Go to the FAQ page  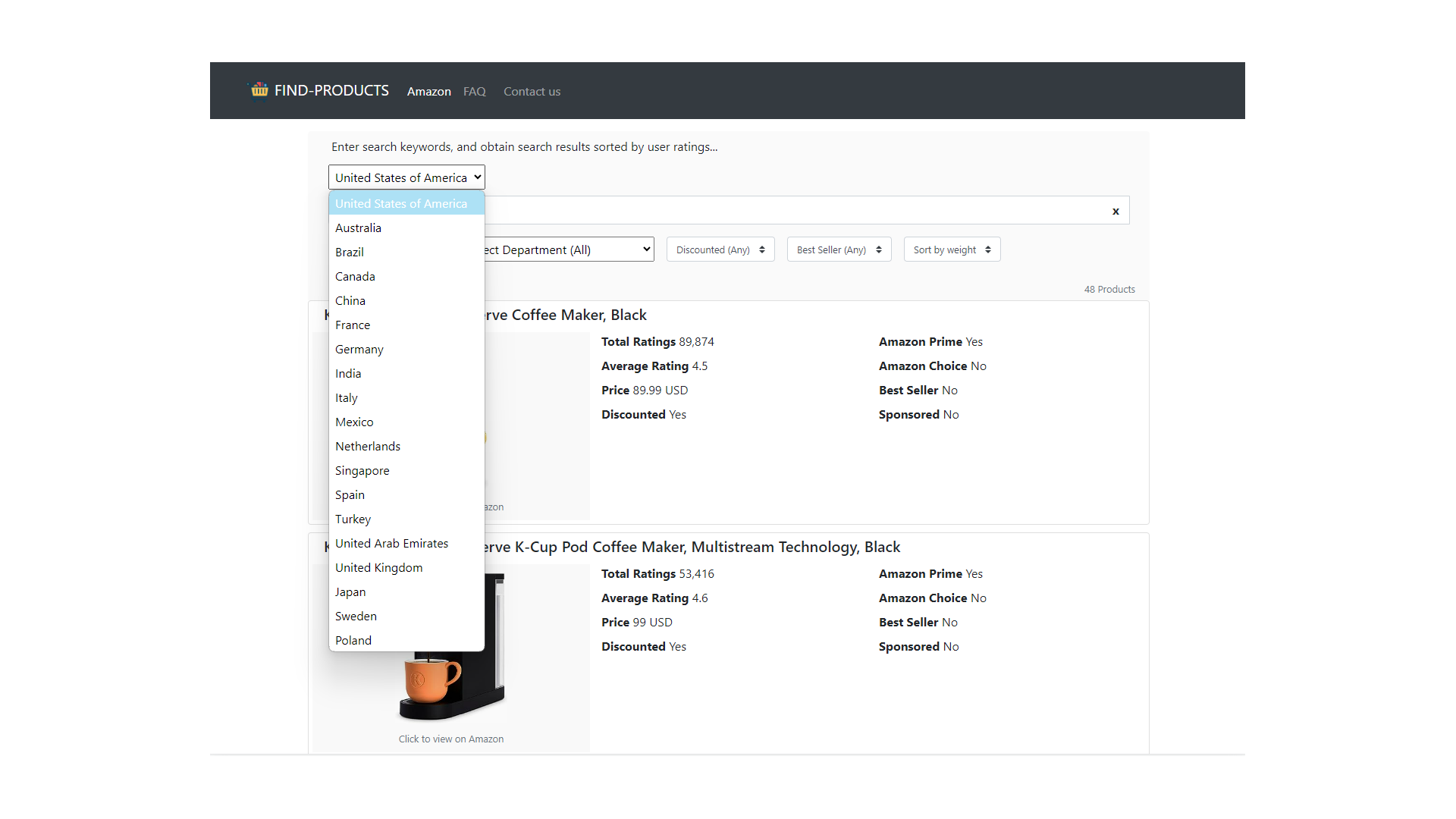click(475, 91)
